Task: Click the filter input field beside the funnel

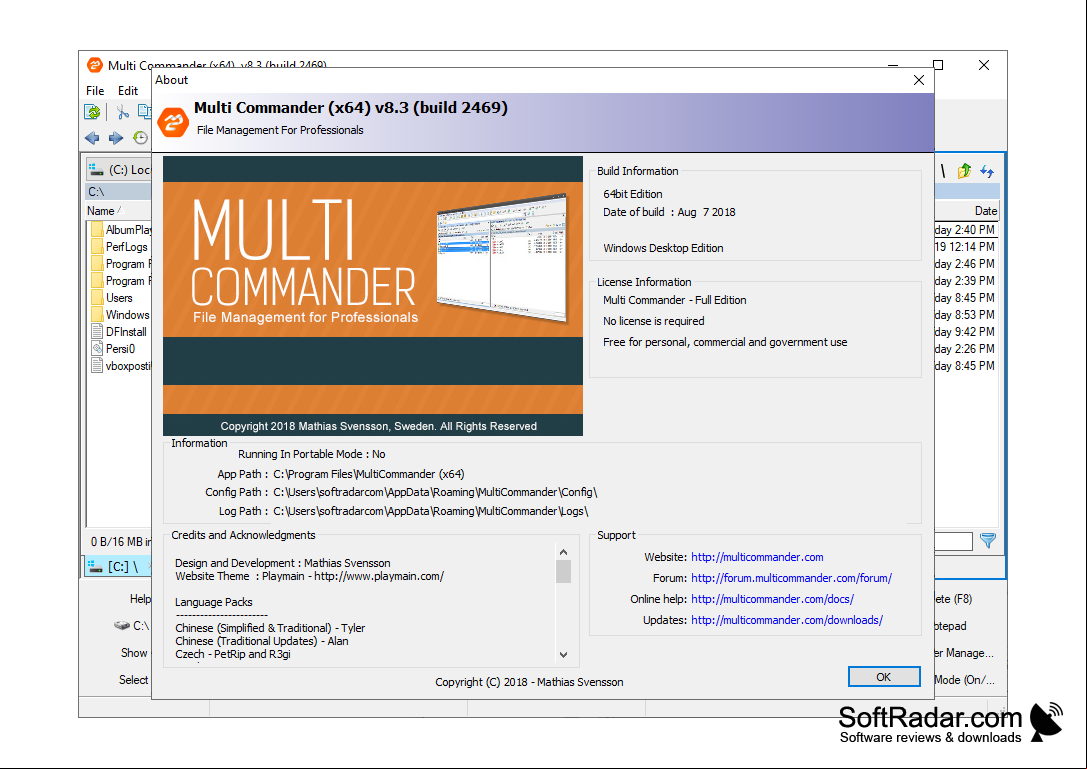Action: 954,542
